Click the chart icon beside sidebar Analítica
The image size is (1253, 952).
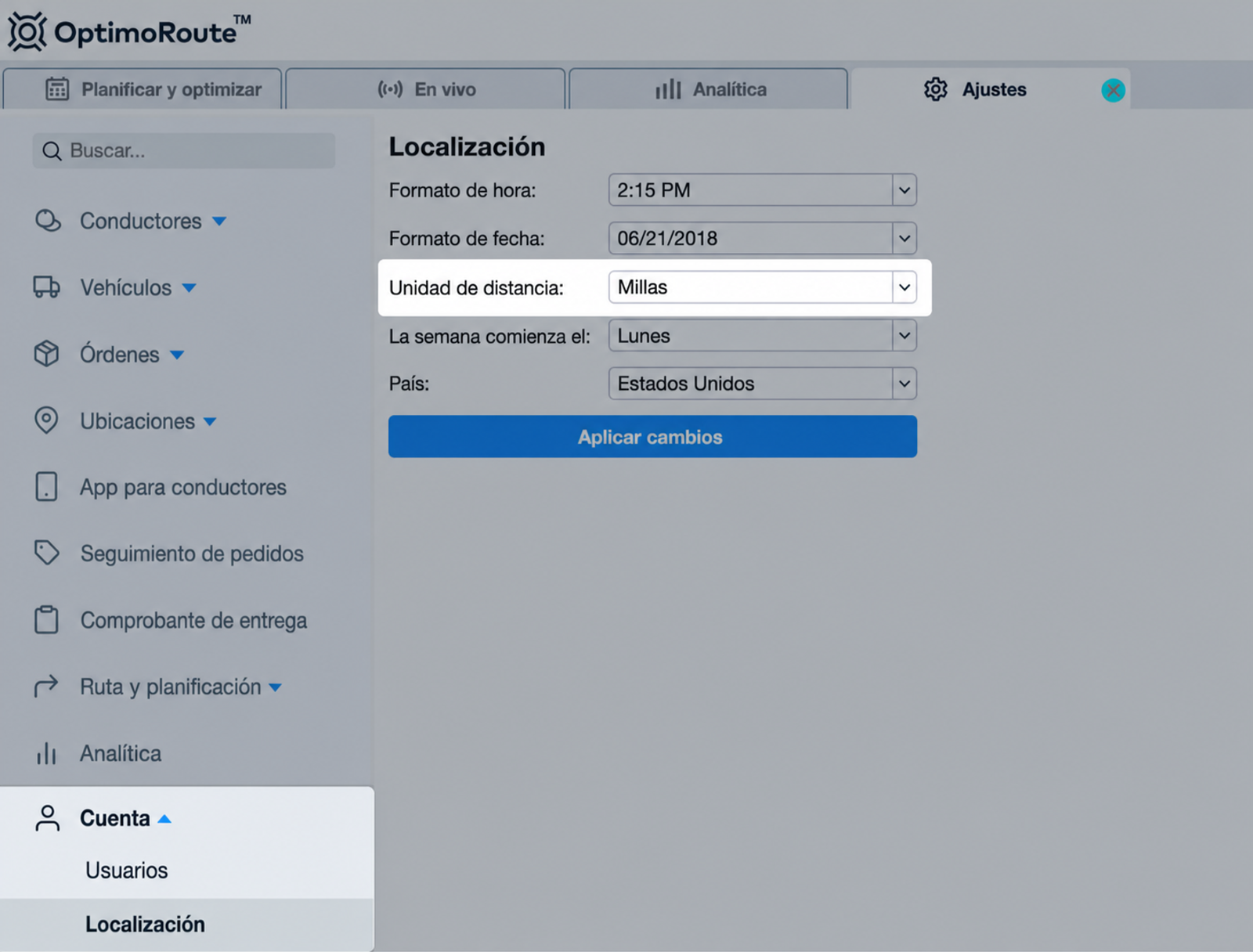[x=46, y=753]
